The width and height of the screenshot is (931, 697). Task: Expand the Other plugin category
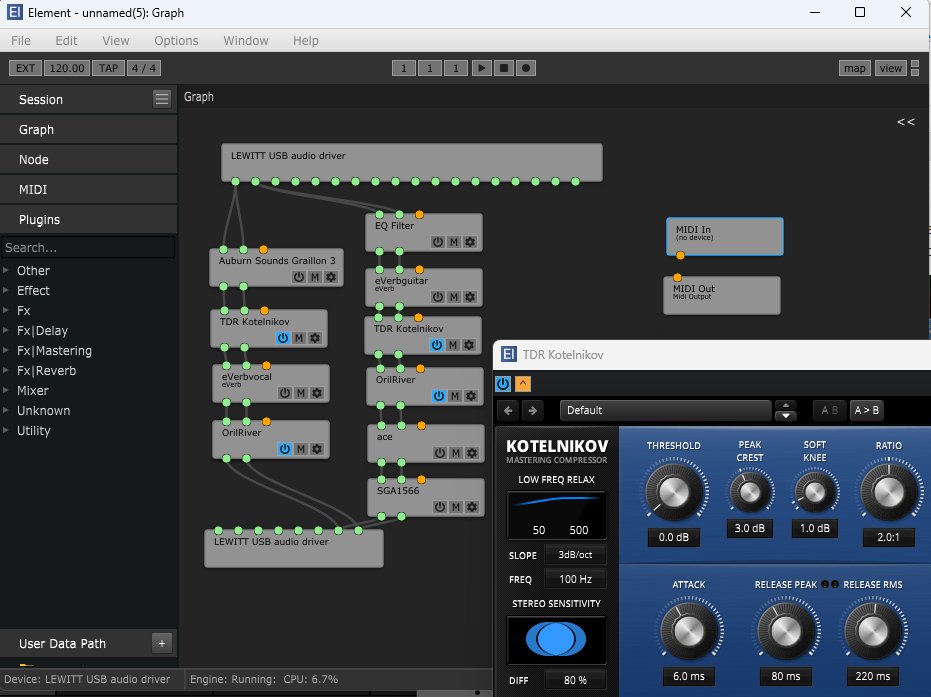point(6,270)
